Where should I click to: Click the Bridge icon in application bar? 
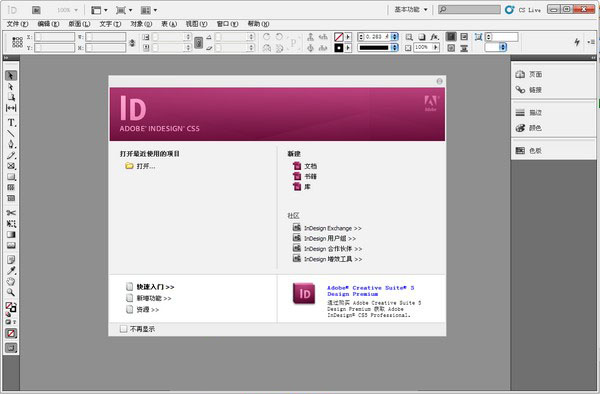pos(36,10)
